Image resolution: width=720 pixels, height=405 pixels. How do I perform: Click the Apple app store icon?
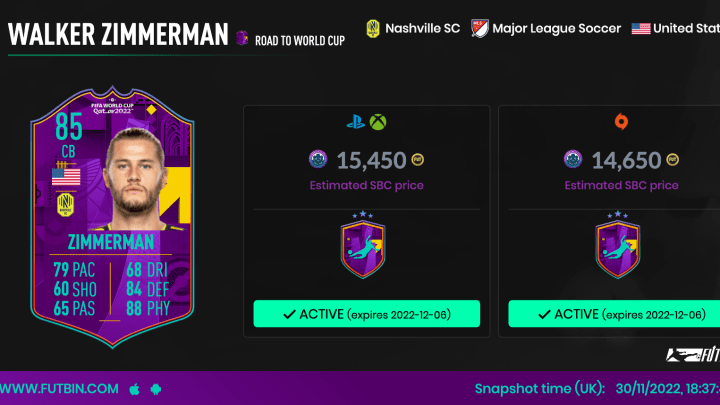[x=134, y=389]
